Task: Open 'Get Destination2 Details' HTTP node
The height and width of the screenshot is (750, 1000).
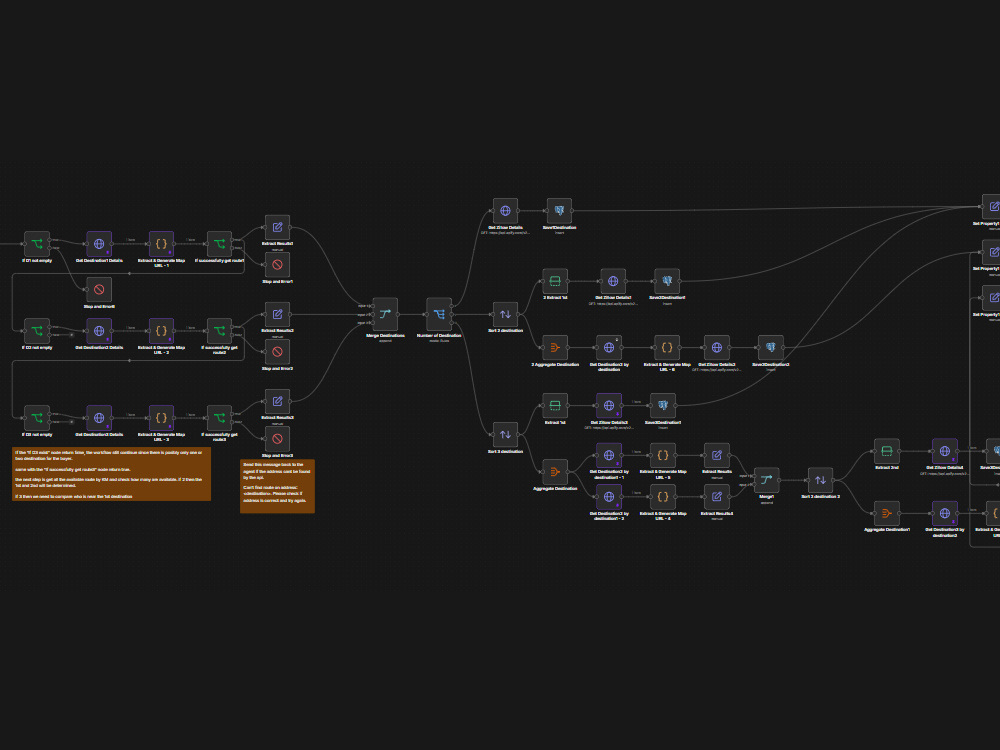Action: (99, 331)
